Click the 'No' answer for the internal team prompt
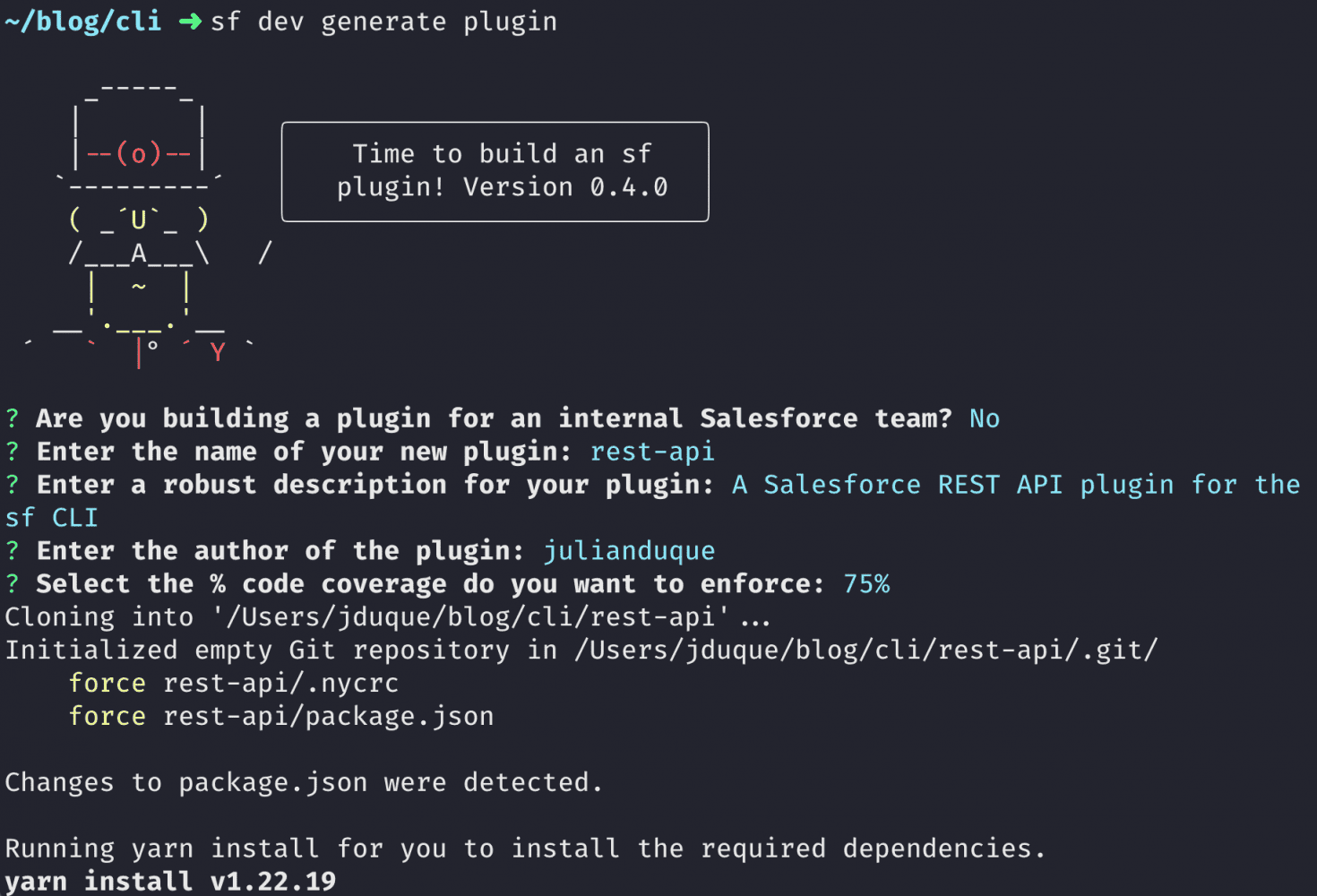 (984, 418)
